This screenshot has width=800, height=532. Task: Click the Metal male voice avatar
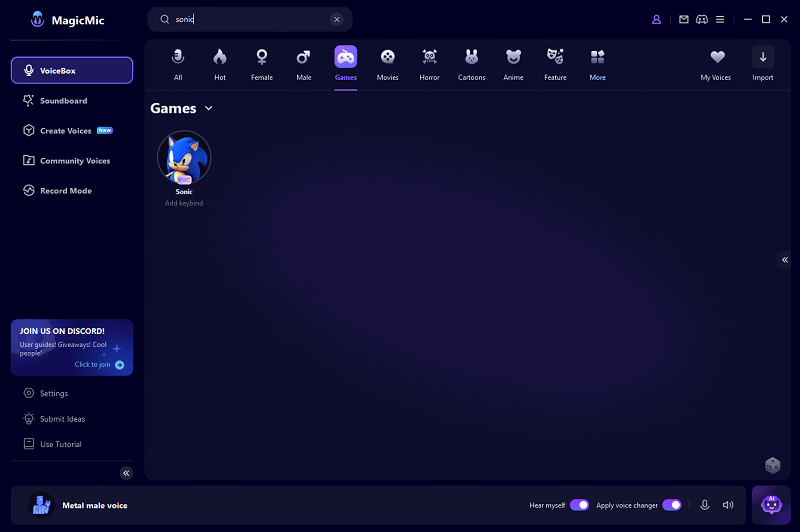coord(41,505)
